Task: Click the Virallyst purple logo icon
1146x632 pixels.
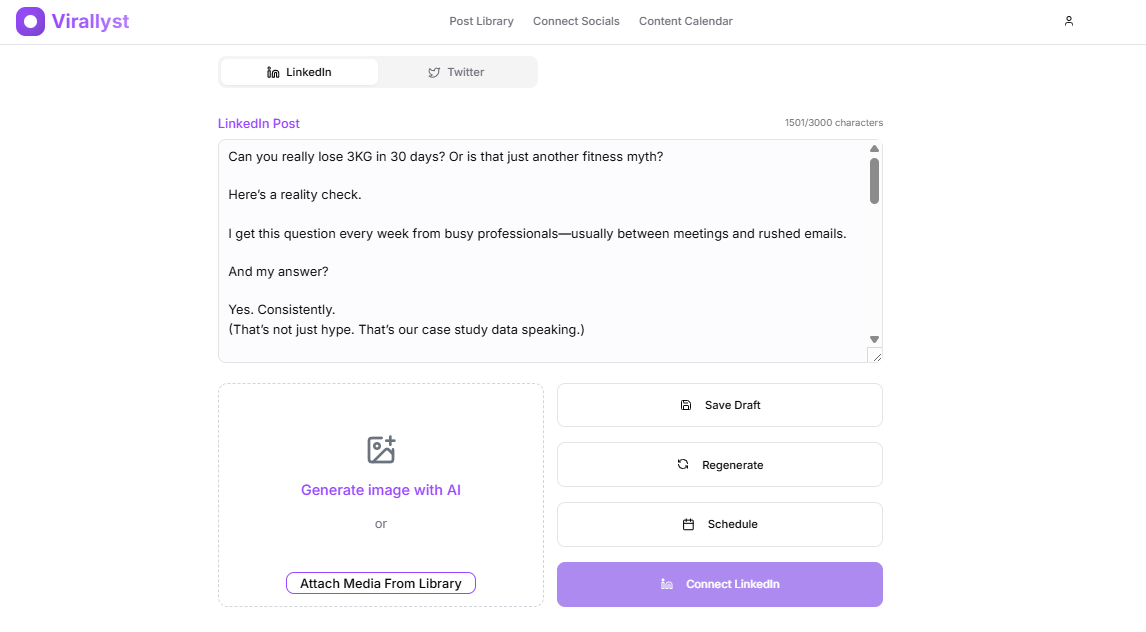Action: pos(30,21)
